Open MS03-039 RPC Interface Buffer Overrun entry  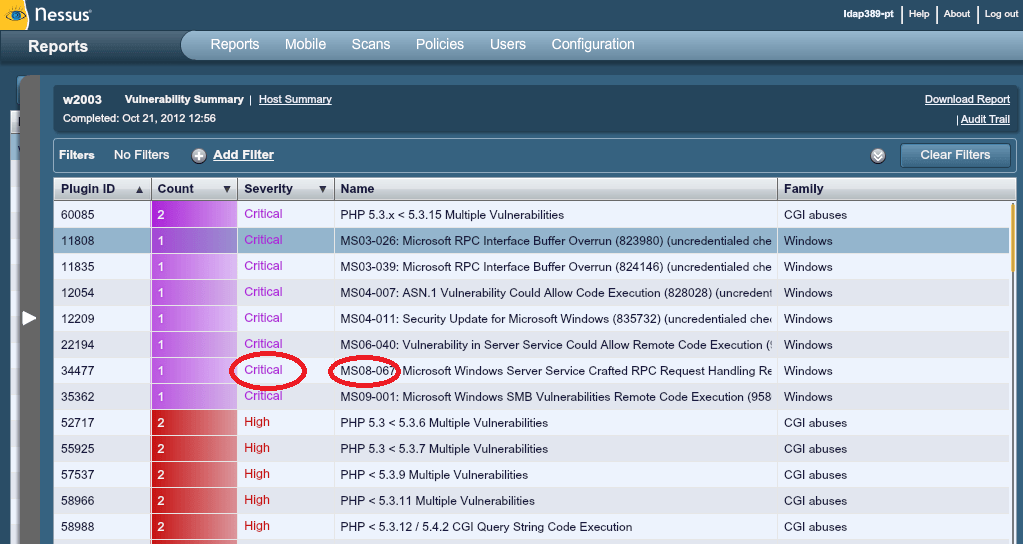point(556,267)
